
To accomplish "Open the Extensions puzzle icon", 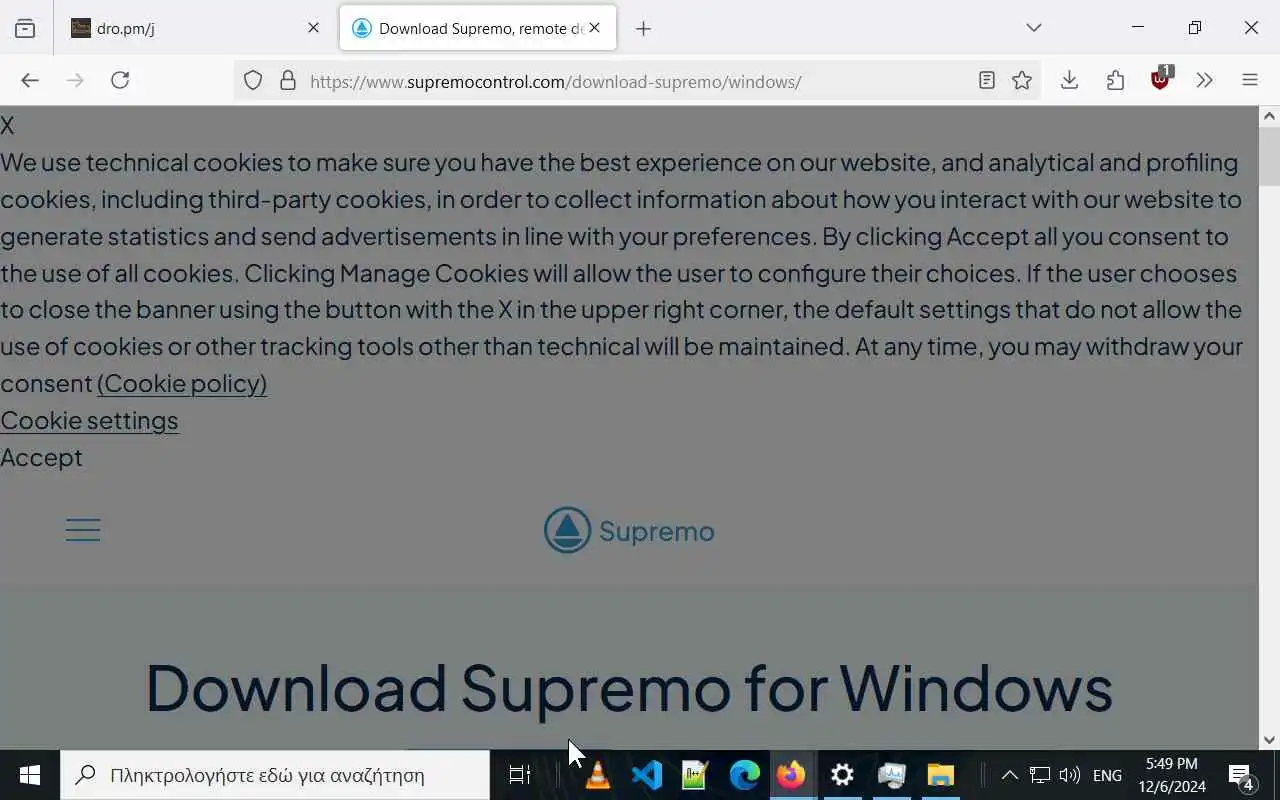I will coord(1115,80).
